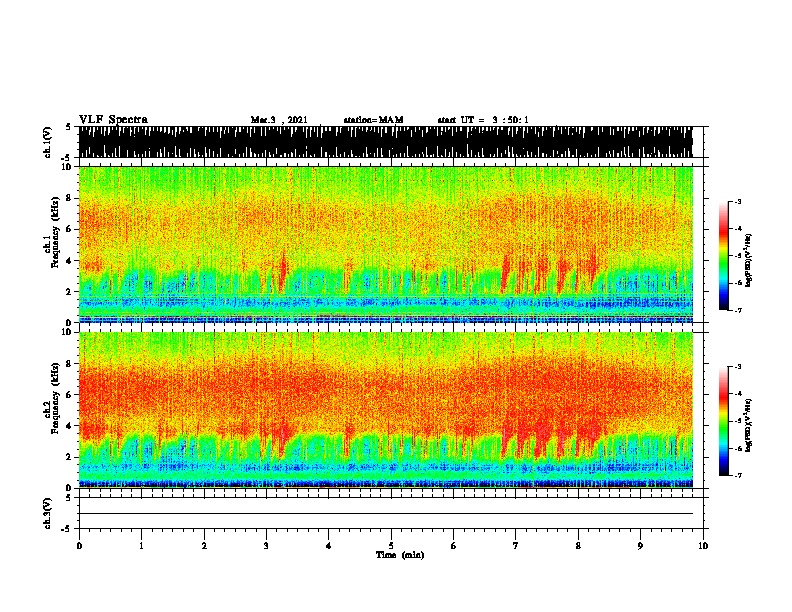Image resolution: width=792 pixels, height=612 pixels.
Task: Click the "10" tick on time axis
Action: pyautogui.click(x=703, y=546)
